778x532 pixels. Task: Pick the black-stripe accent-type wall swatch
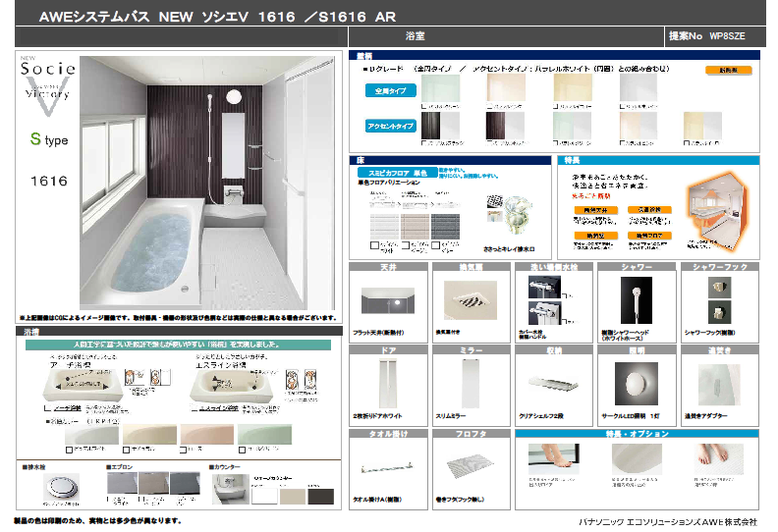(x=440, y=126)
